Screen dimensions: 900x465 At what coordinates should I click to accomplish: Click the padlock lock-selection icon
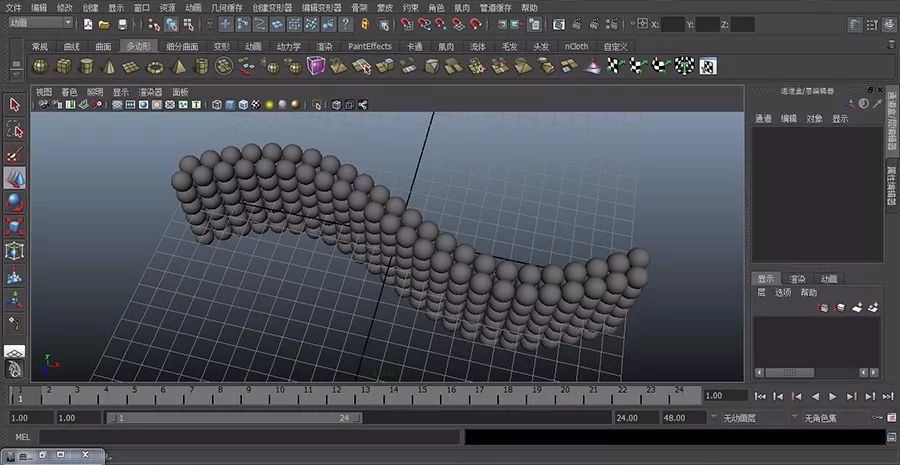[x=364, y=24]
